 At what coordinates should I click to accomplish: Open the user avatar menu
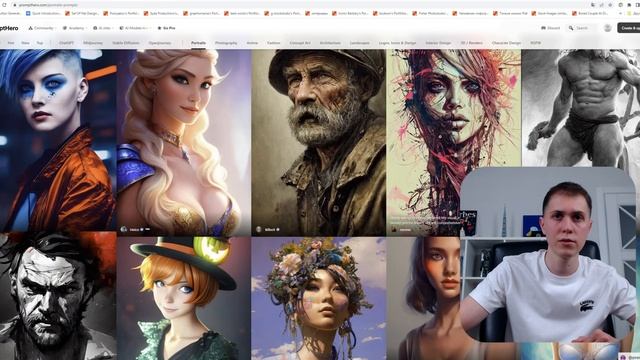point(607,28)
